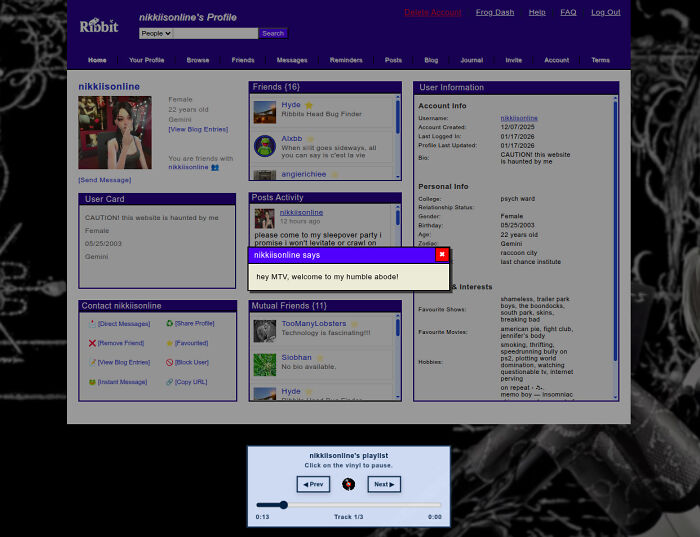The height and width of the screenshot is (537, 700).
Task: Open the People search category dropdown
Action: (x=156, y=33)
